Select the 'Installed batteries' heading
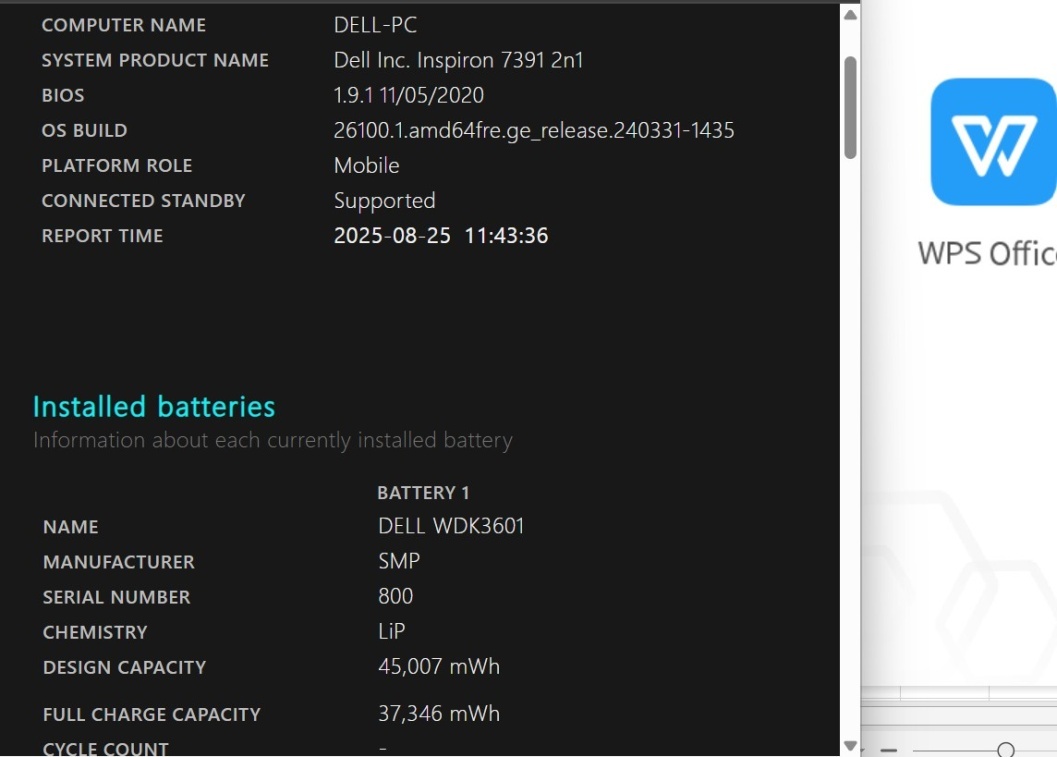 point(154,406)
